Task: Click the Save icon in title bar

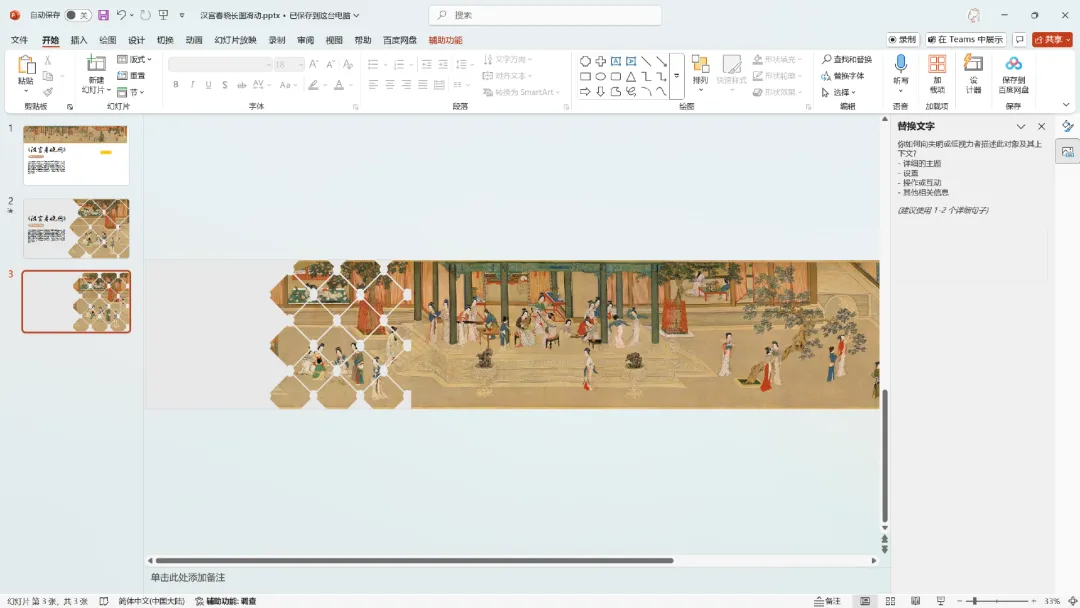Action: [103, 15]
